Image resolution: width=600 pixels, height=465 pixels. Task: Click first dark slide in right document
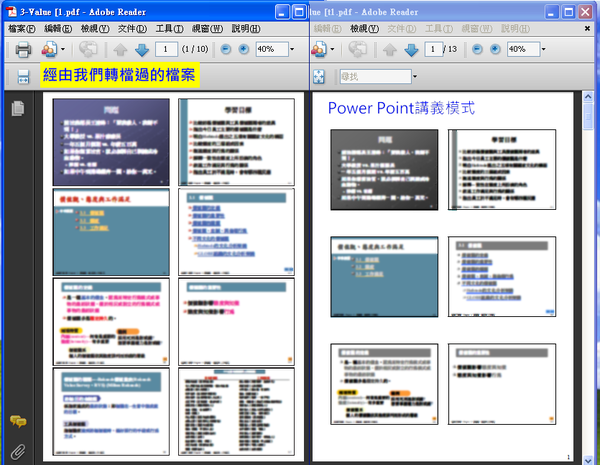pyautogui.click(x=384, y=170)
